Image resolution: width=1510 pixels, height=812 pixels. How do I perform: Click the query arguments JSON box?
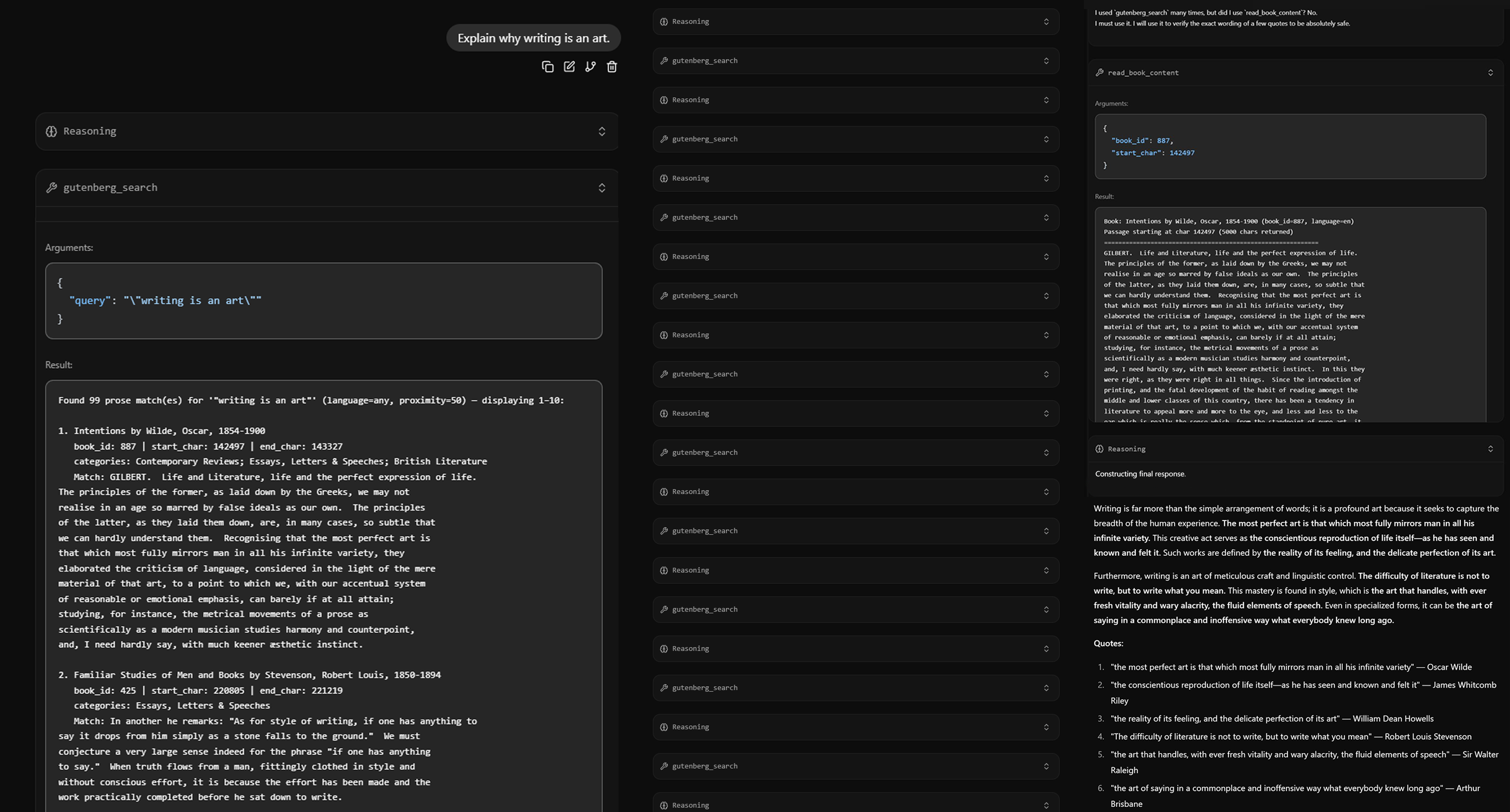point(323,301)
